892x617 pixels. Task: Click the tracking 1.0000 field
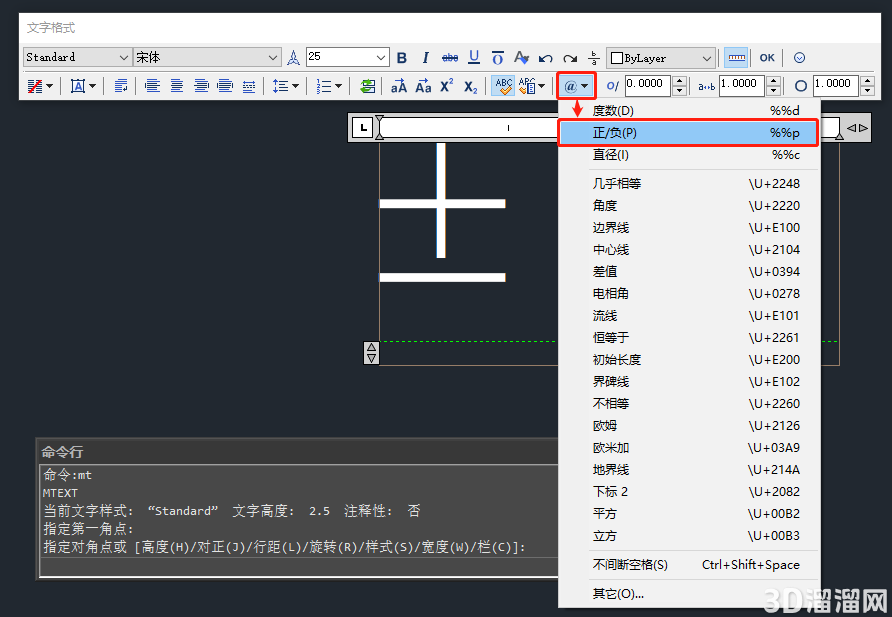(x=742, y=86)
